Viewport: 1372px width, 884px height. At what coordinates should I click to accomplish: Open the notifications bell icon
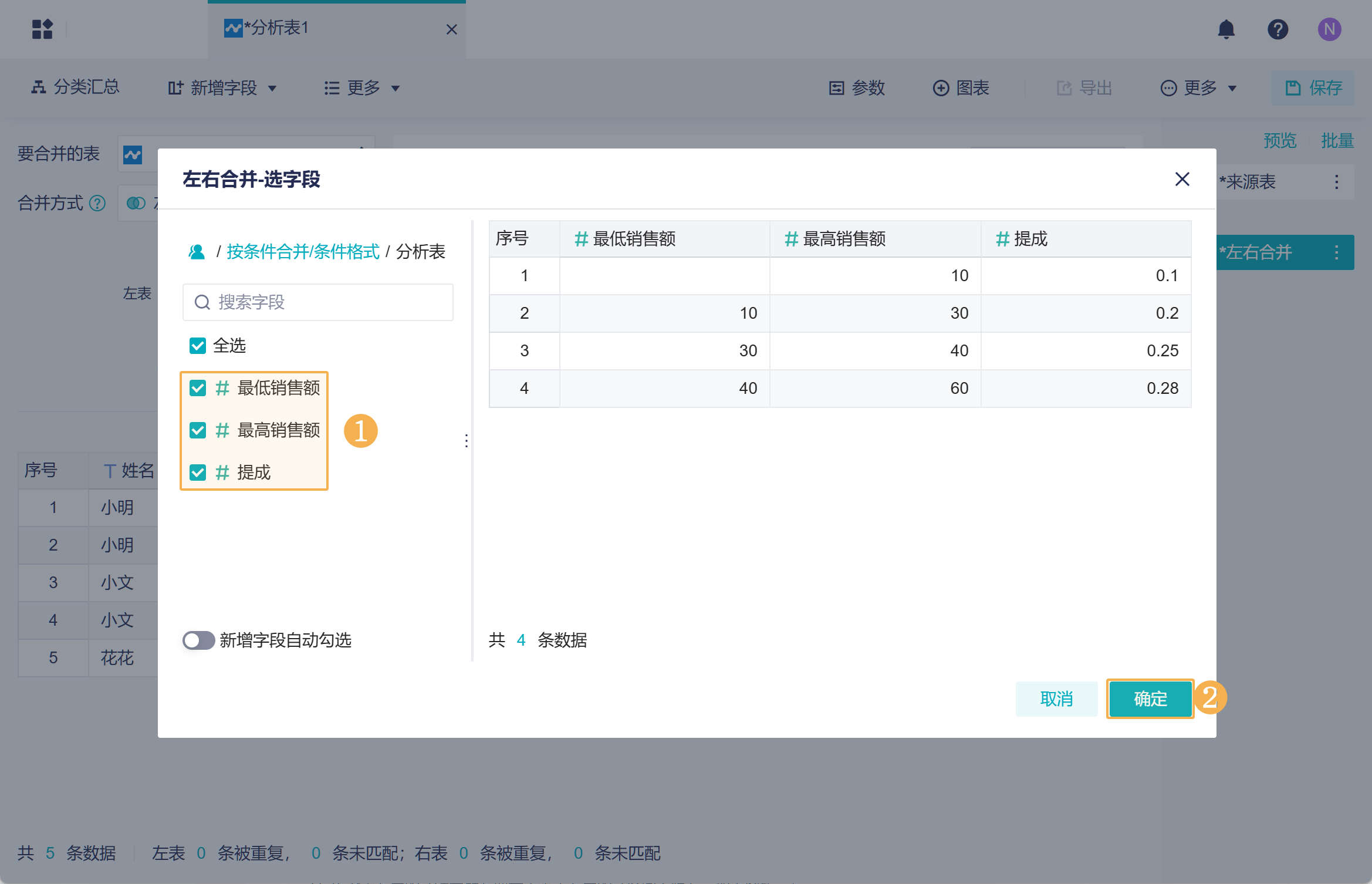coord(1226,29)
